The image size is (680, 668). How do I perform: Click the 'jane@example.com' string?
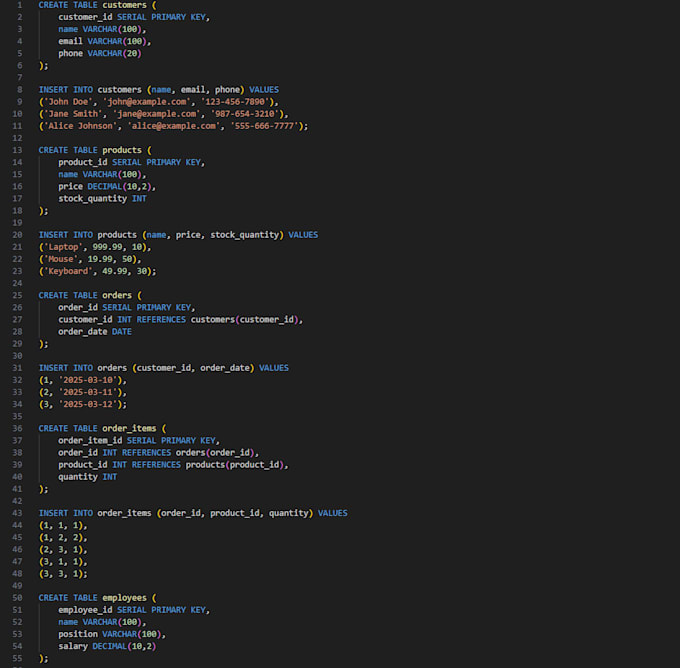point(157,114)
